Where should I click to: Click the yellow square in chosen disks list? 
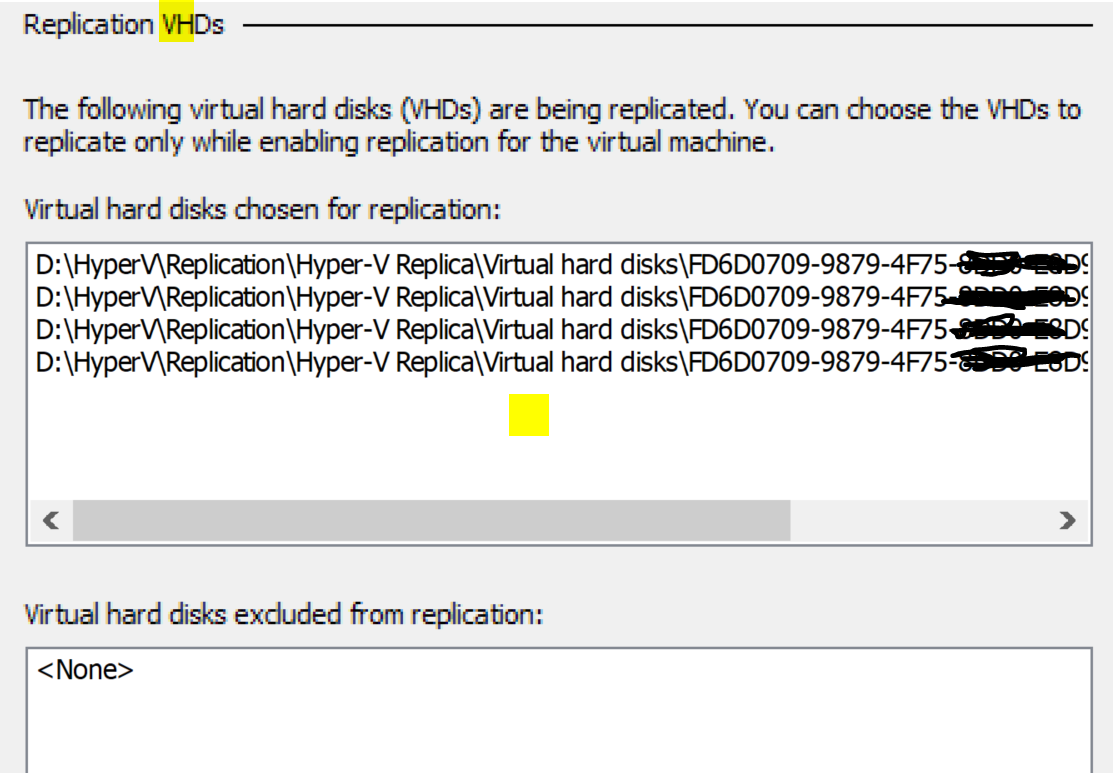click(529, 415)
